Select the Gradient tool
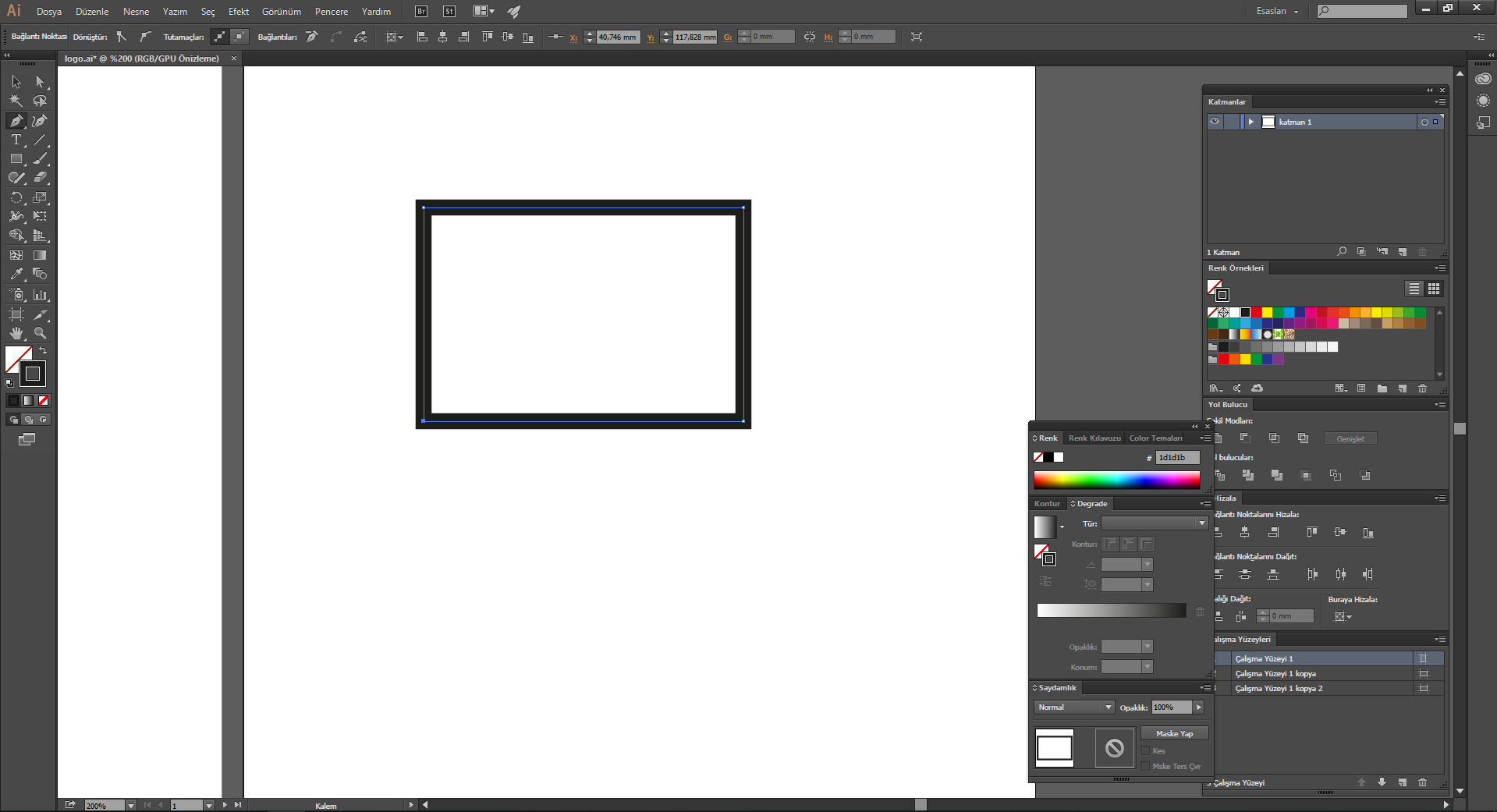Image resolution: width=1497 pixels, height=812 pixels. click(x=40, y=255)
